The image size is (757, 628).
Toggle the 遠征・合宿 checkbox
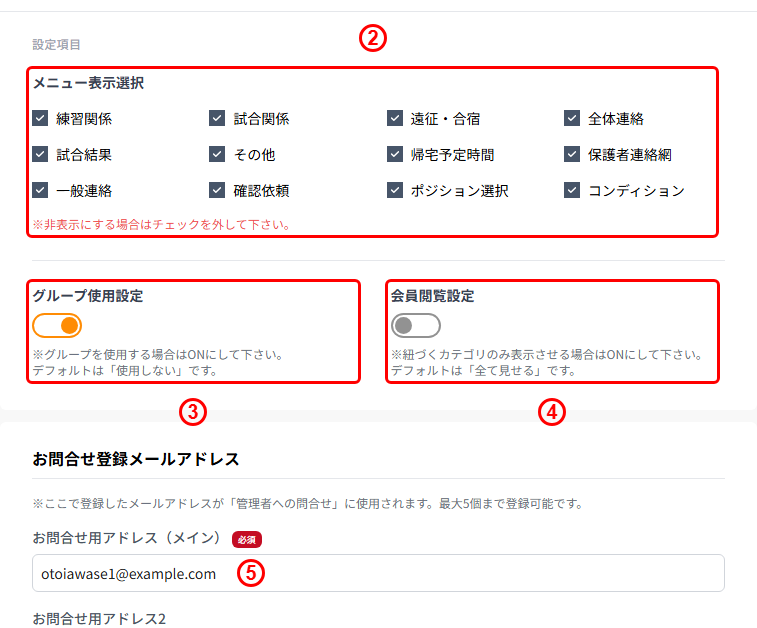point(395,118)
